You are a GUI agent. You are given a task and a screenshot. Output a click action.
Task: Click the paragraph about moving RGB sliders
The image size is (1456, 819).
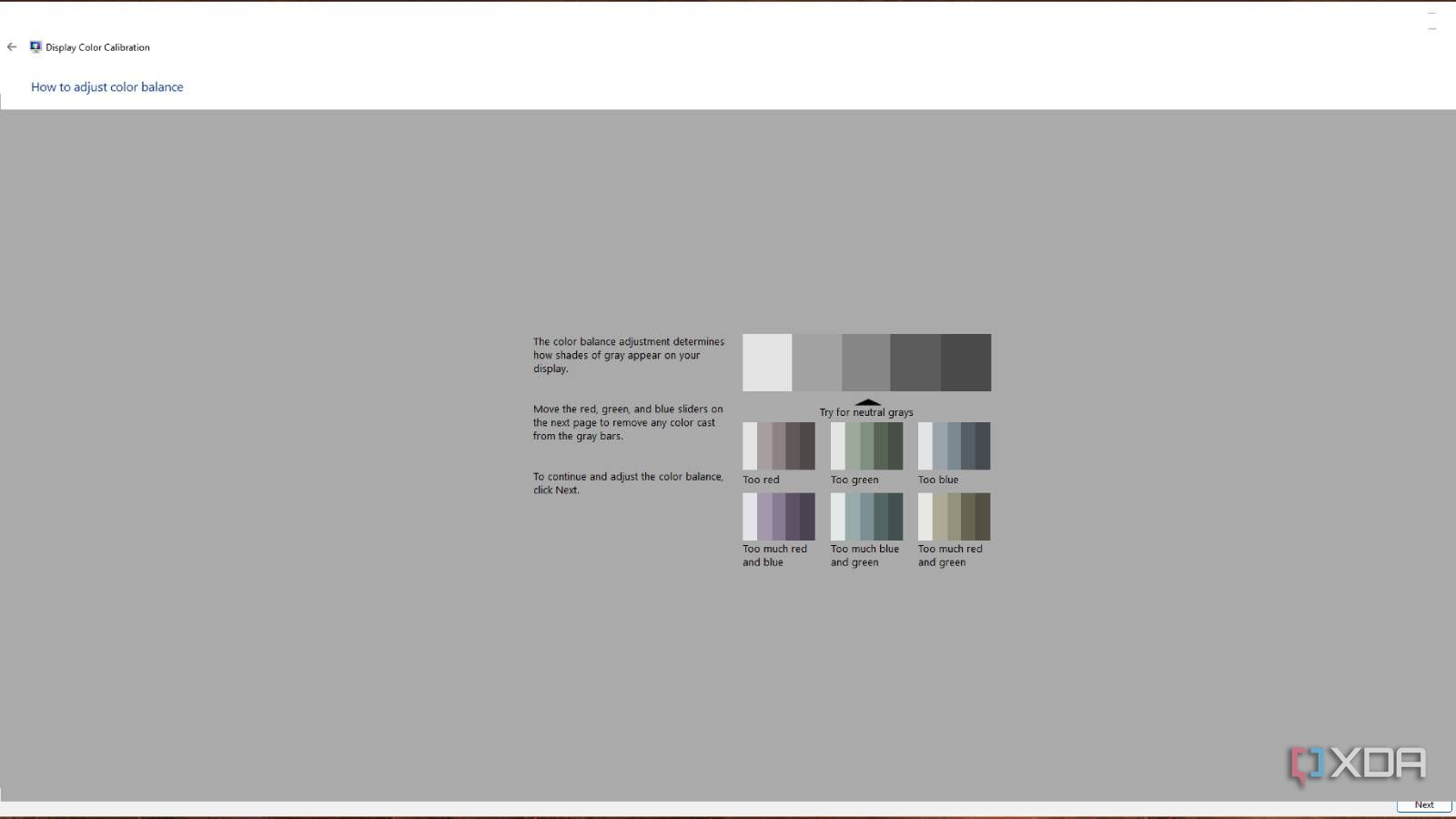[628, 422]
